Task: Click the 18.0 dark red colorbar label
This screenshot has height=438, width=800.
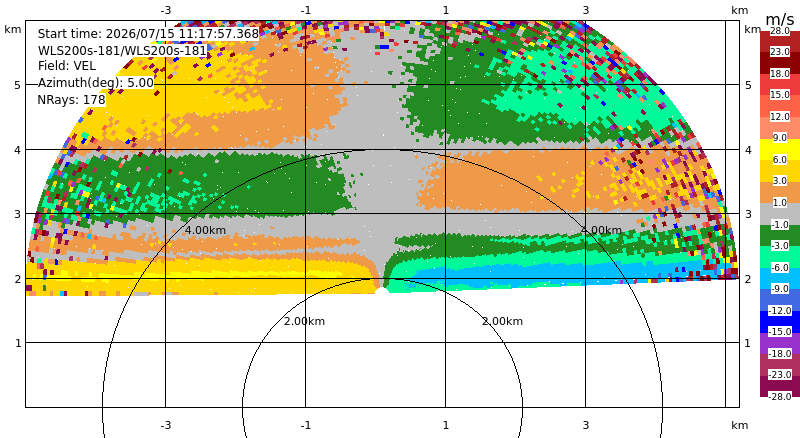Action: 780,74
